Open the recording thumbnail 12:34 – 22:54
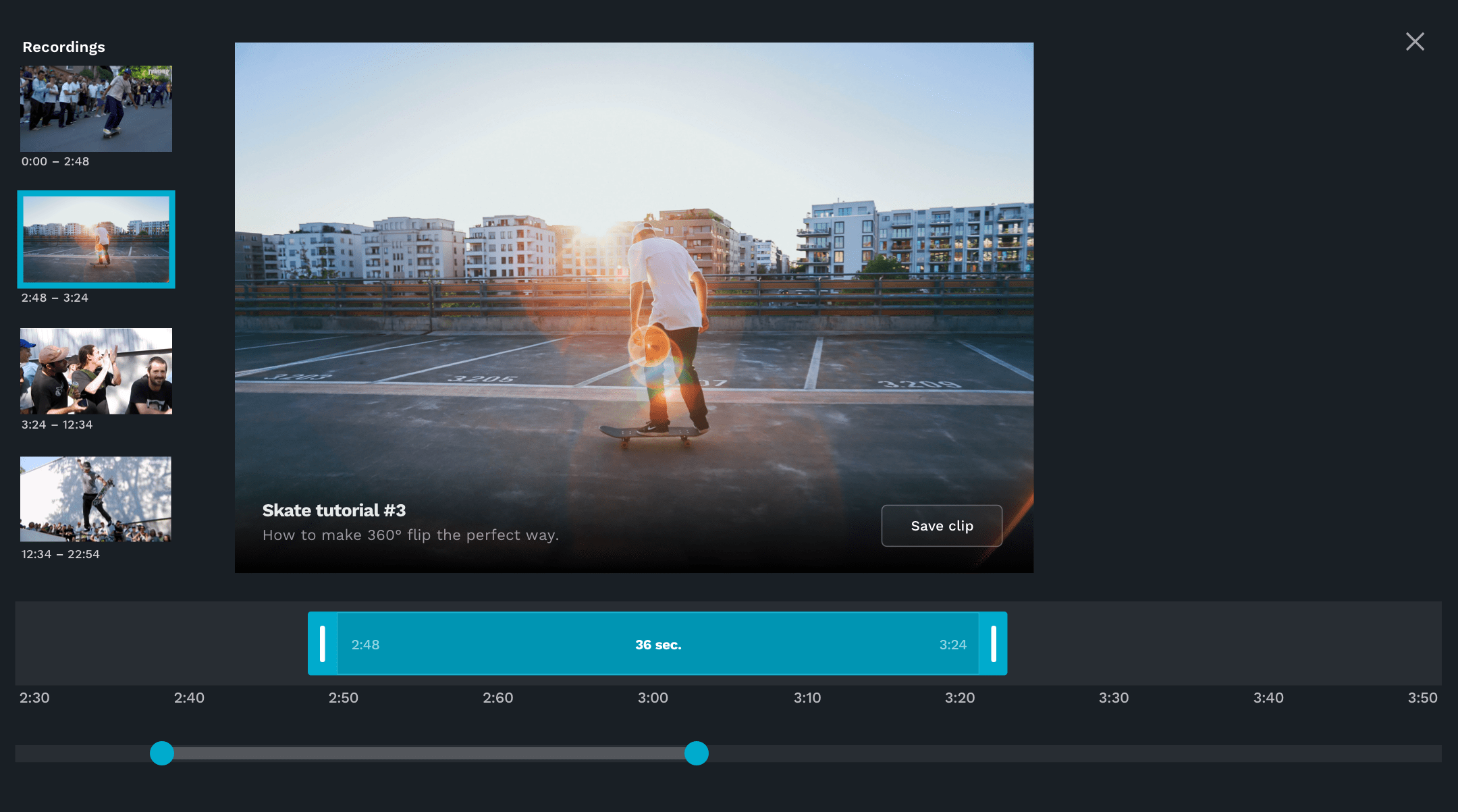Screen dimensions: 1458x812 click(x=96, y=499)
